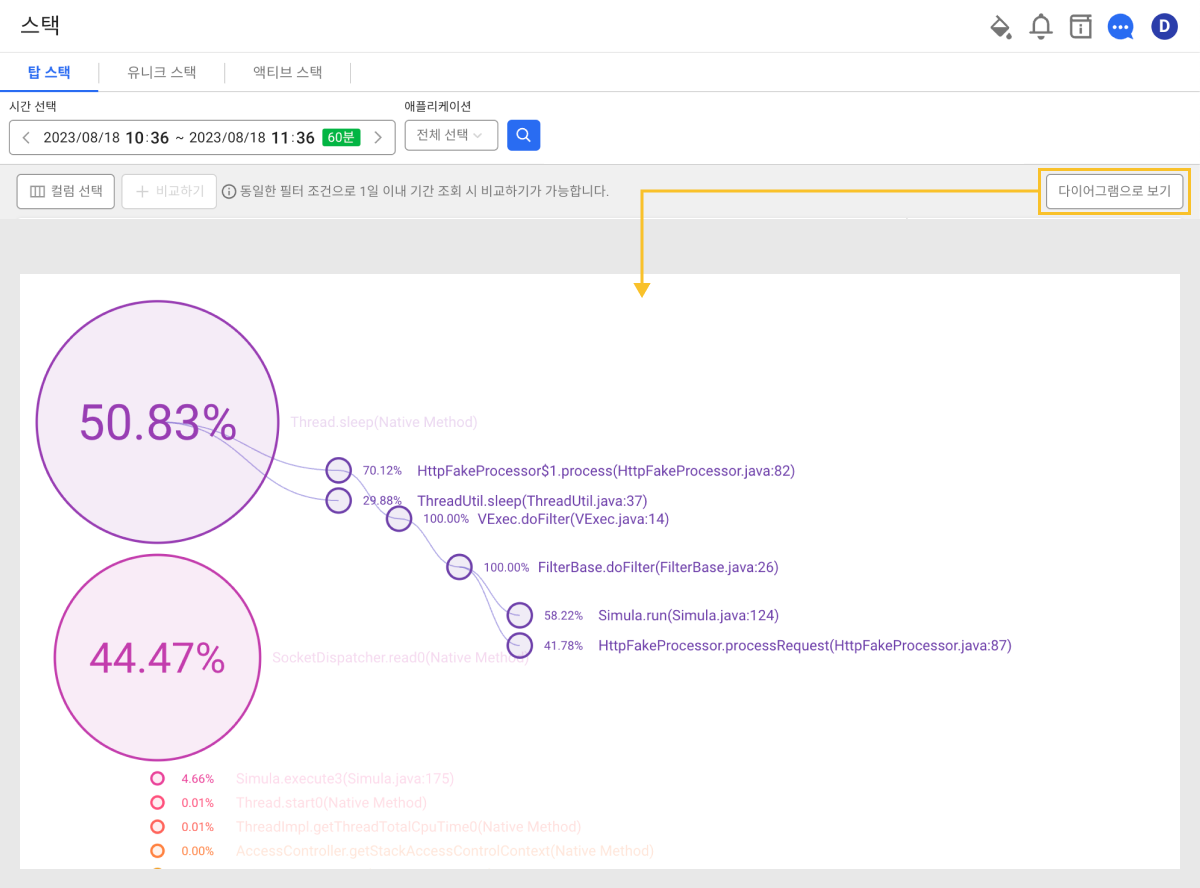Click the 다이어그램으로 보기 button
1200x888 pixels.
1114,191
